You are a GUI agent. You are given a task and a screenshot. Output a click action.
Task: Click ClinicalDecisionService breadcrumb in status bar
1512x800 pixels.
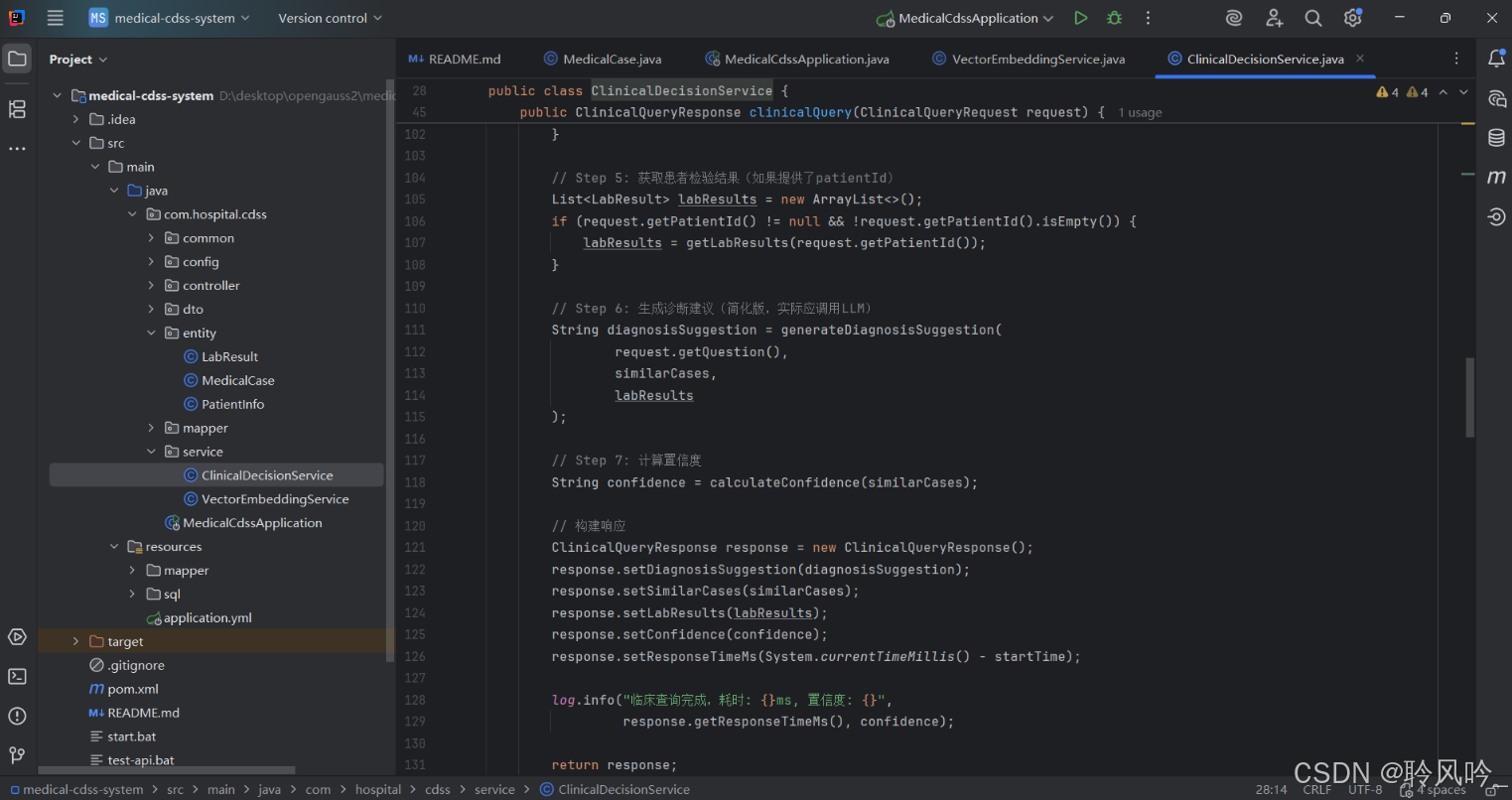(x=615, y=790)
